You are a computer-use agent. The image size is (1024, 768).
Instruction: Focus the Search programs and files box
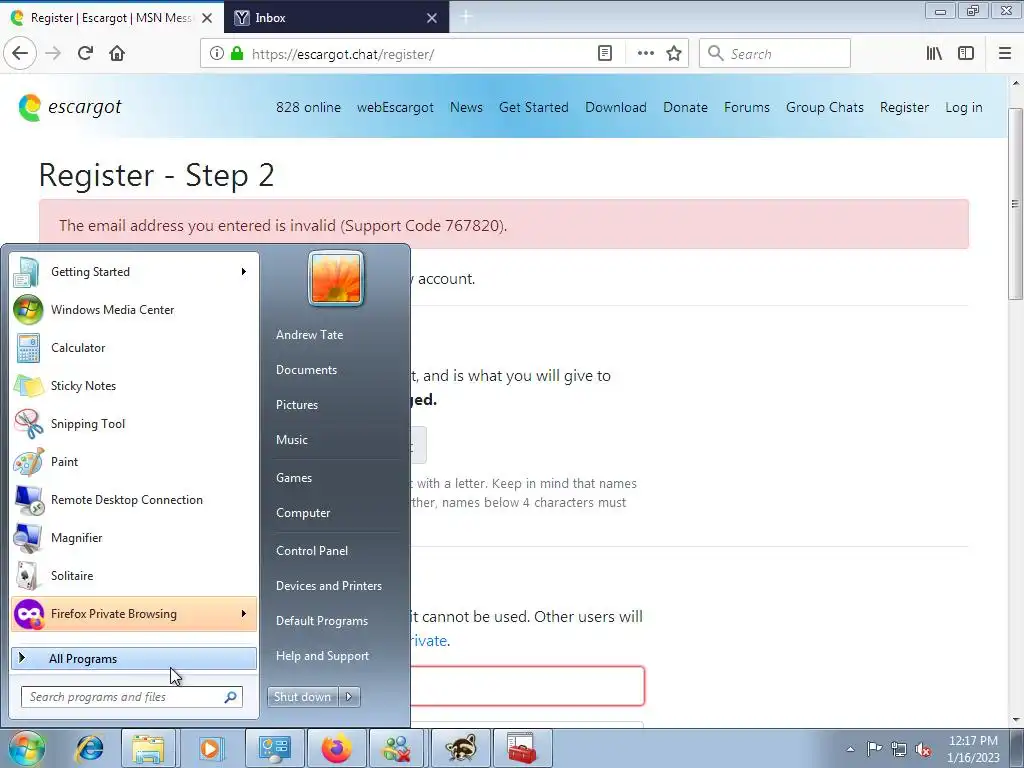click(x=132, y=697)
